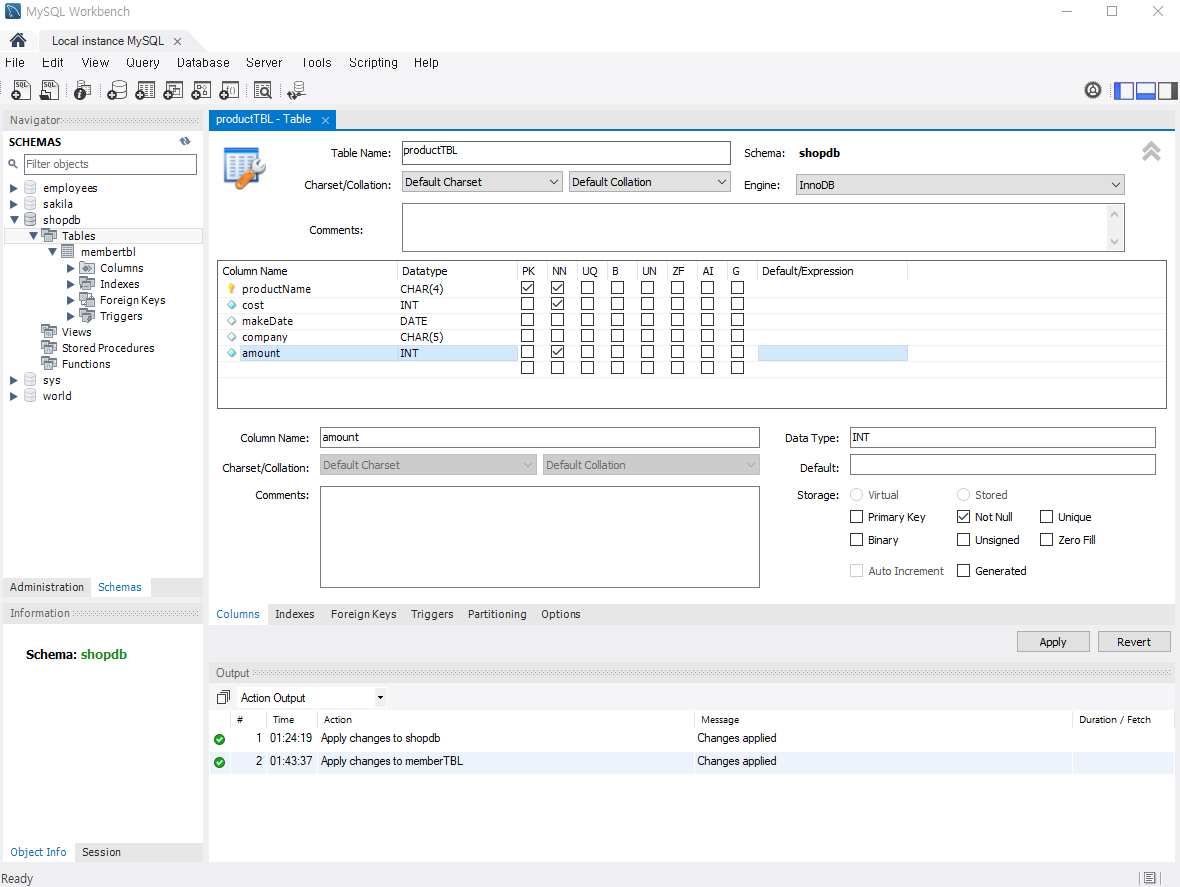Collapse the shopdb schema
Image resolution: width=1180 pixels, height=887 pixels.
14,220
